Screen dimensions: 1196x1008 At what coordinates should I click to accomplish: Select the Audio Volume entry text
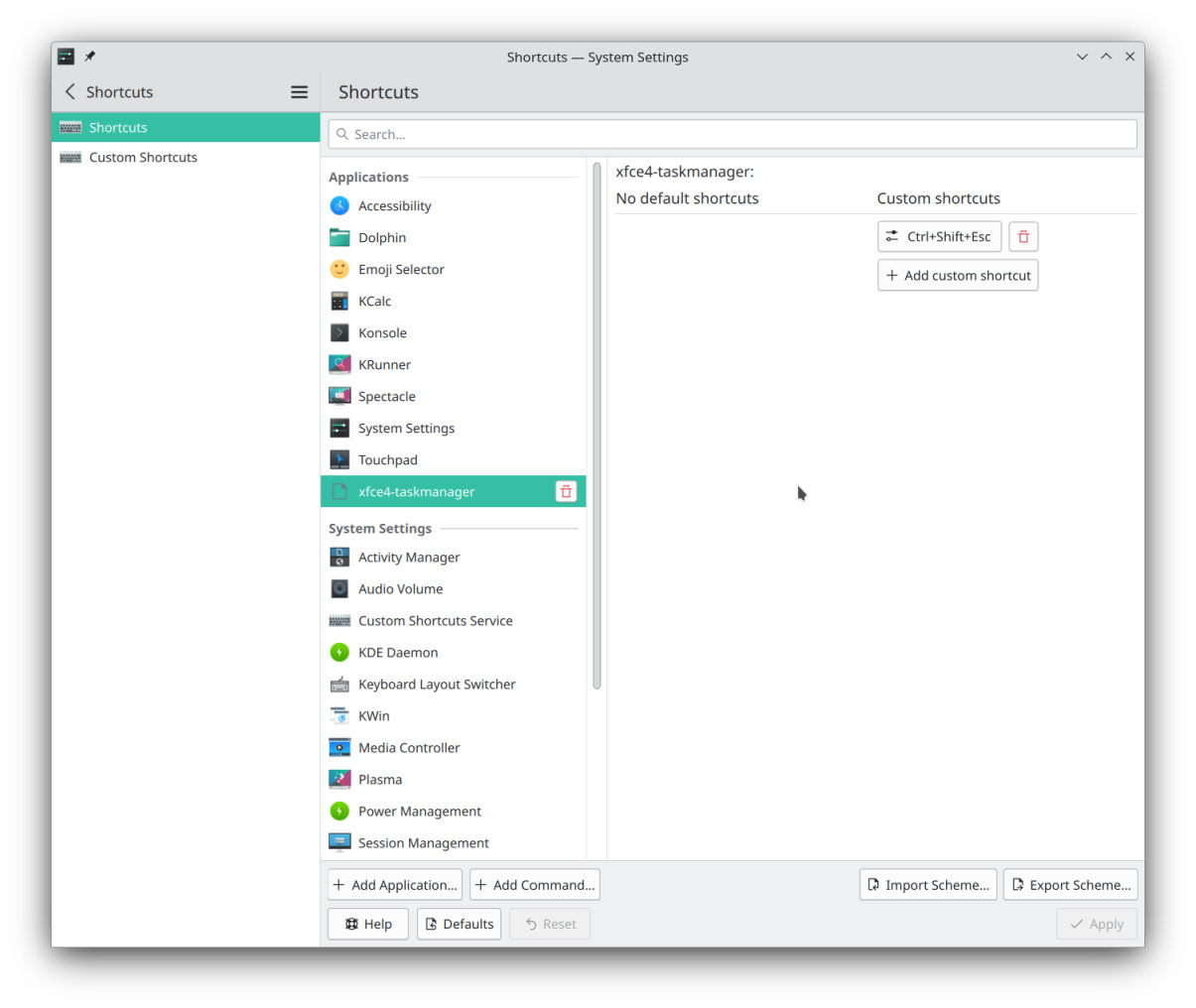click(401, 588)
